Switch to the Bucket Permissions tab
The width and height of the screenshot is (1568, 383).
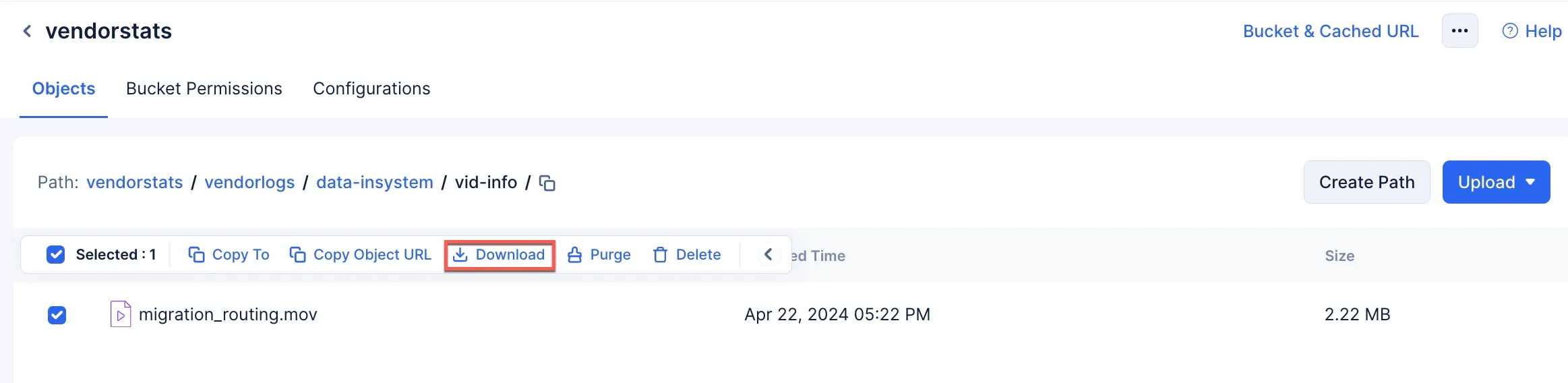click(204, 88)
